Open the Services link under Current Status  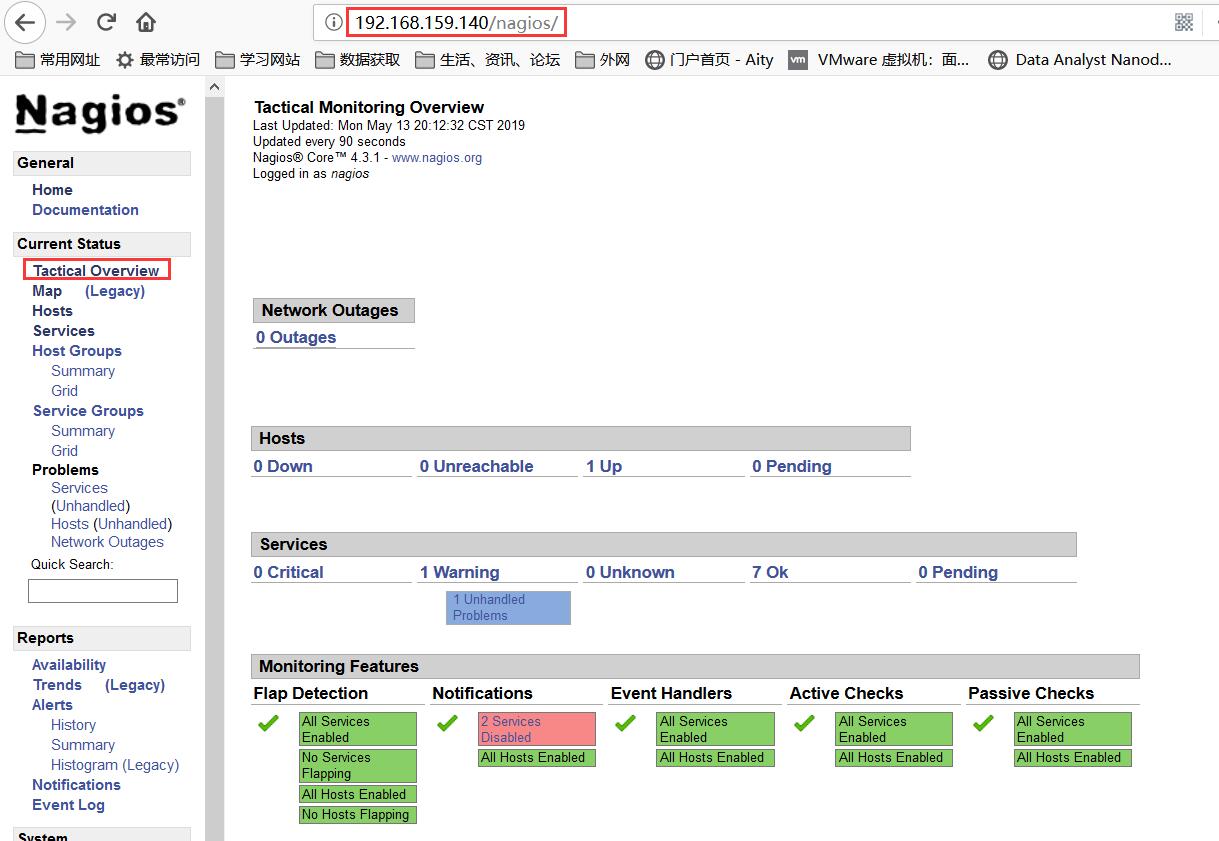coord(64,331)
